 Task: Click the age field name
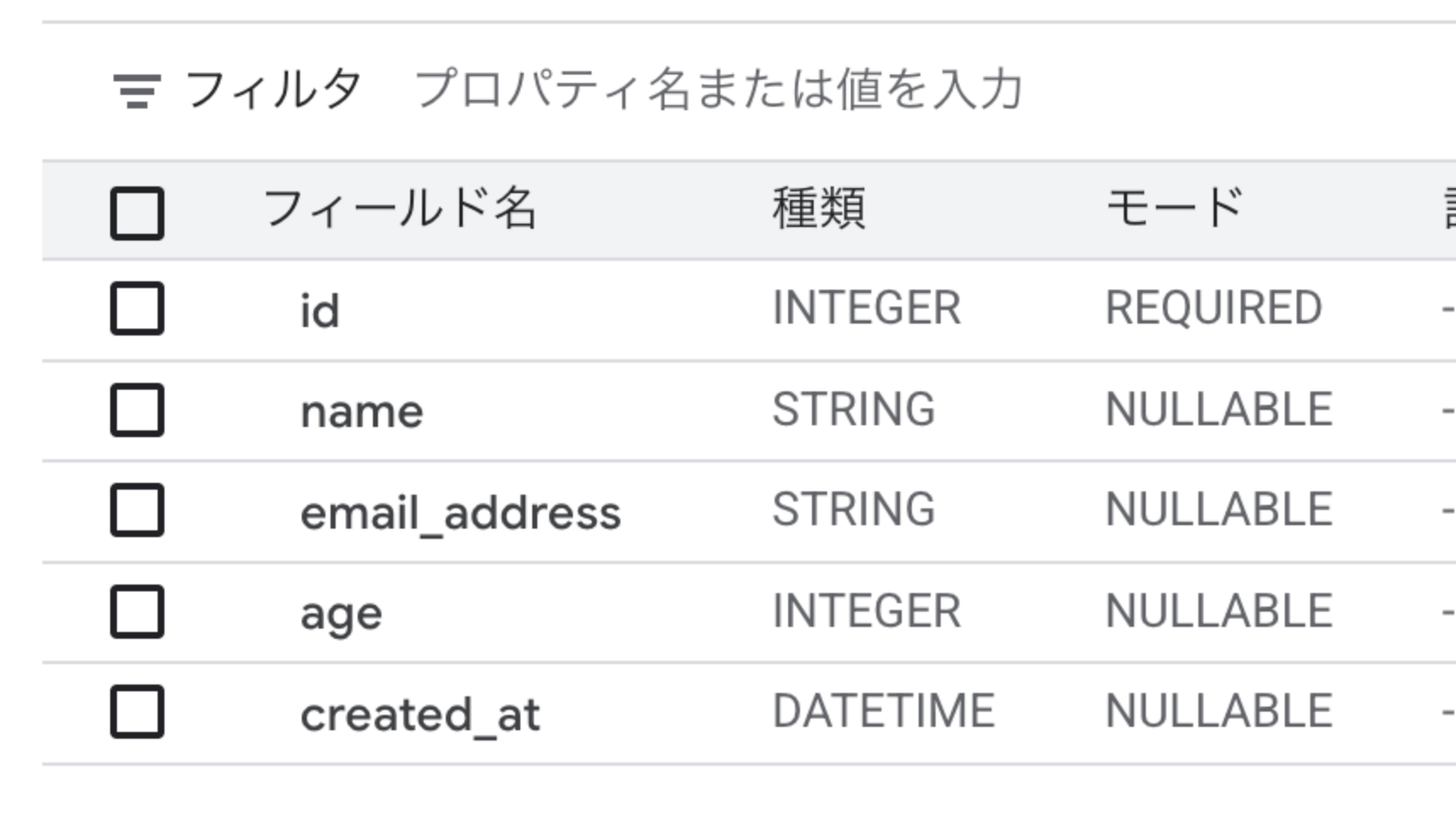(x=341, y=613)
